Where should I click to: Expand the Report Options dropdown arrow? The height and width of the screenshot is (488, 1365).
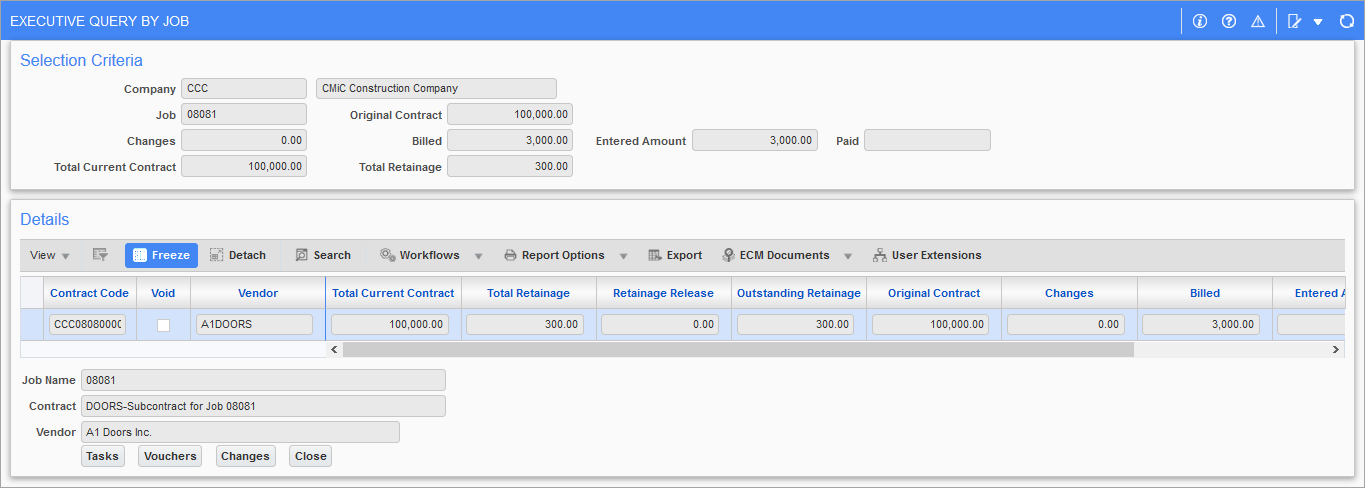pos(623,256)
